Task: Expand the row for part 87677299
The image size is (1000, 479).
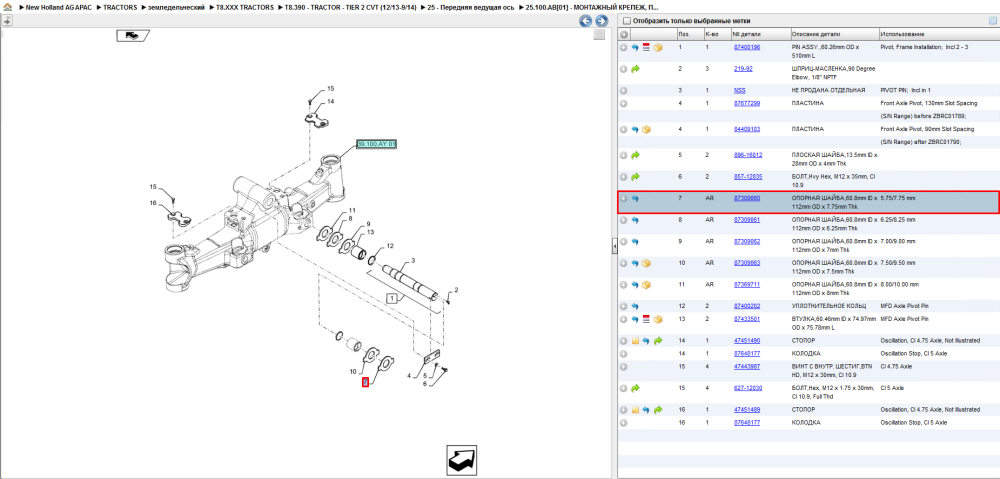Action: pos(624,103)
